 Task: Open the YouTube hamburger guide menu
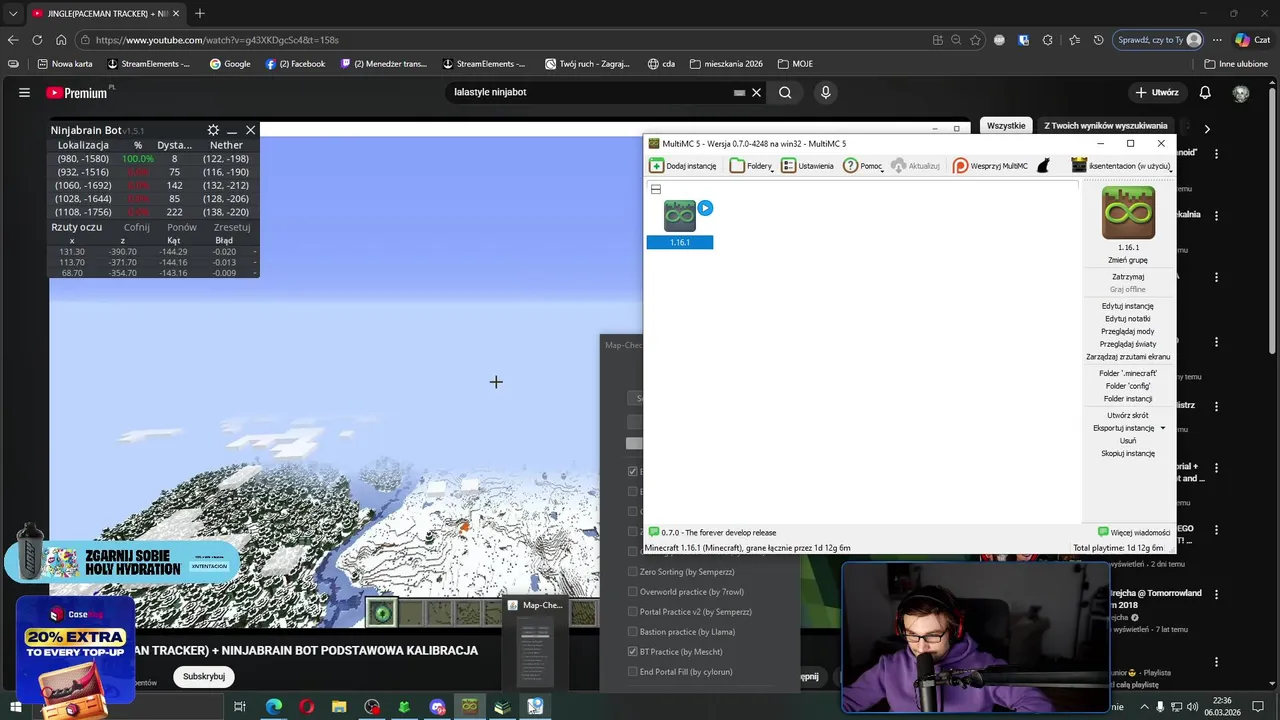[x=24, y=92]
